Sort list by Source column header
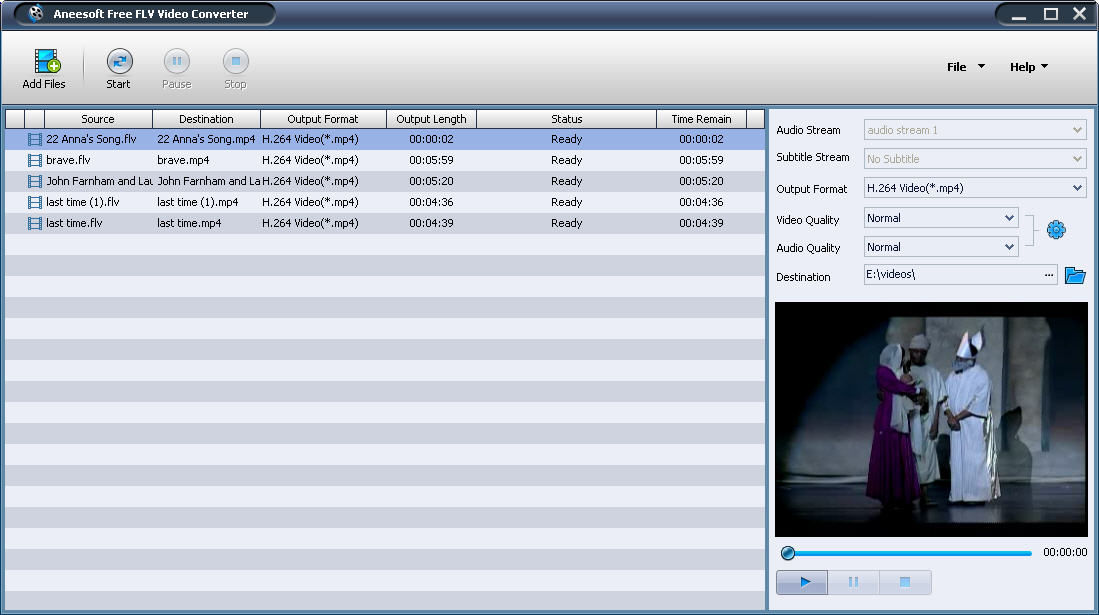1099x615 pixels. click(98, 119)
